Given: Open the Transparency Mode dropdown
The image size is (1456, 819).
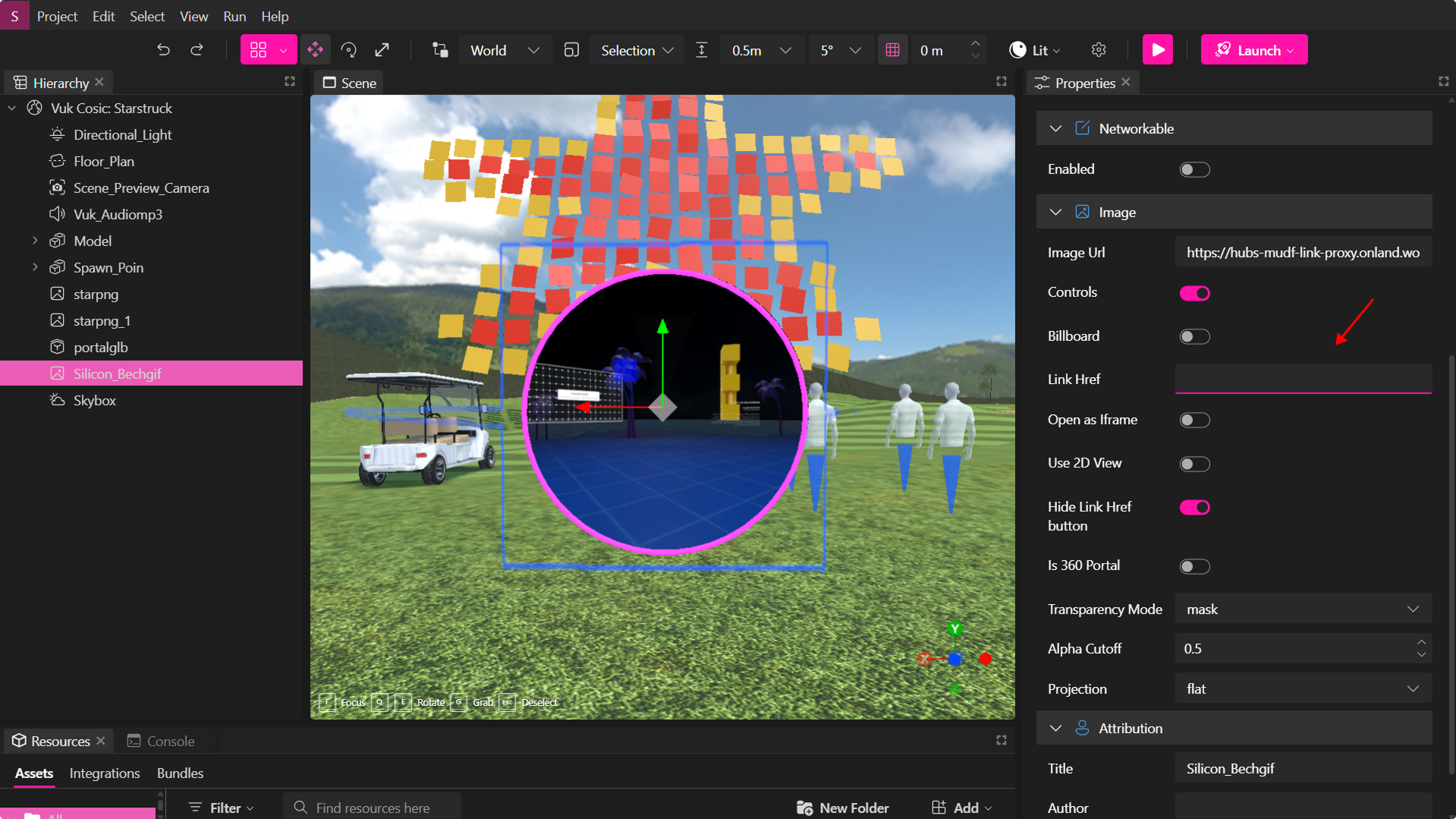Looking at the screenshot, I should [1302, 610].
